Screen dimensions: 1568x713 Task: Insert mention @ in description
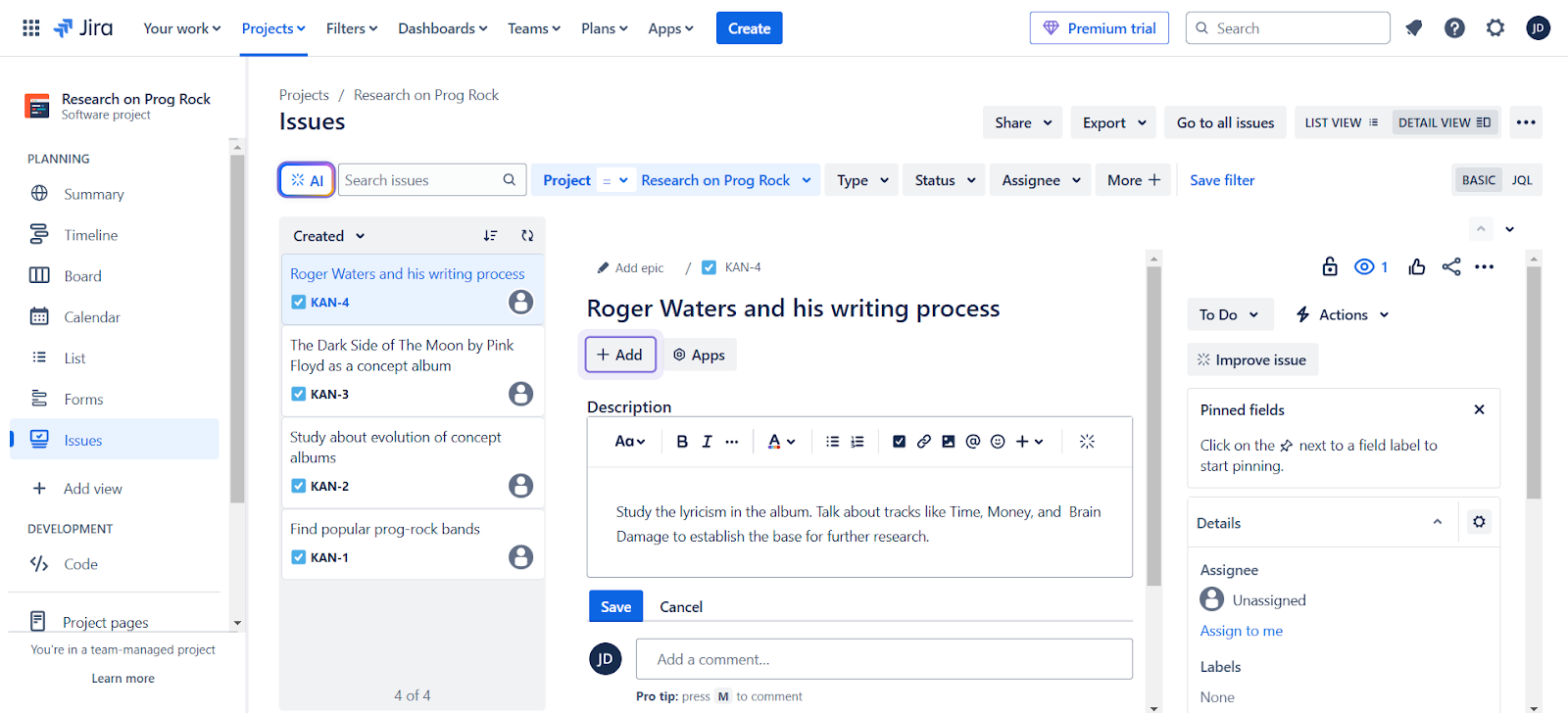pos(973,442)
